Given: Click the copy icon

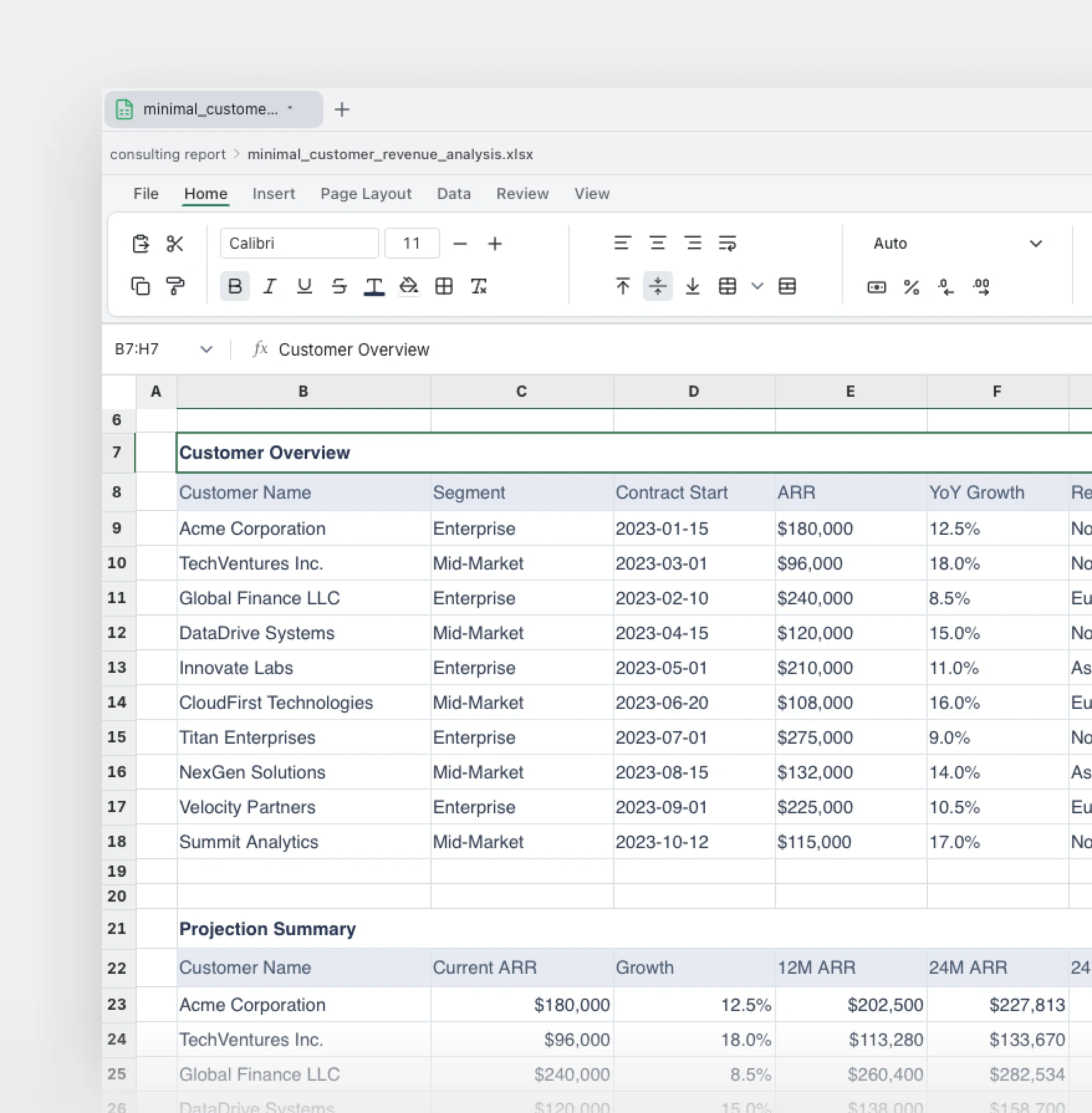Looking at the screenshot, I should 141,286.
